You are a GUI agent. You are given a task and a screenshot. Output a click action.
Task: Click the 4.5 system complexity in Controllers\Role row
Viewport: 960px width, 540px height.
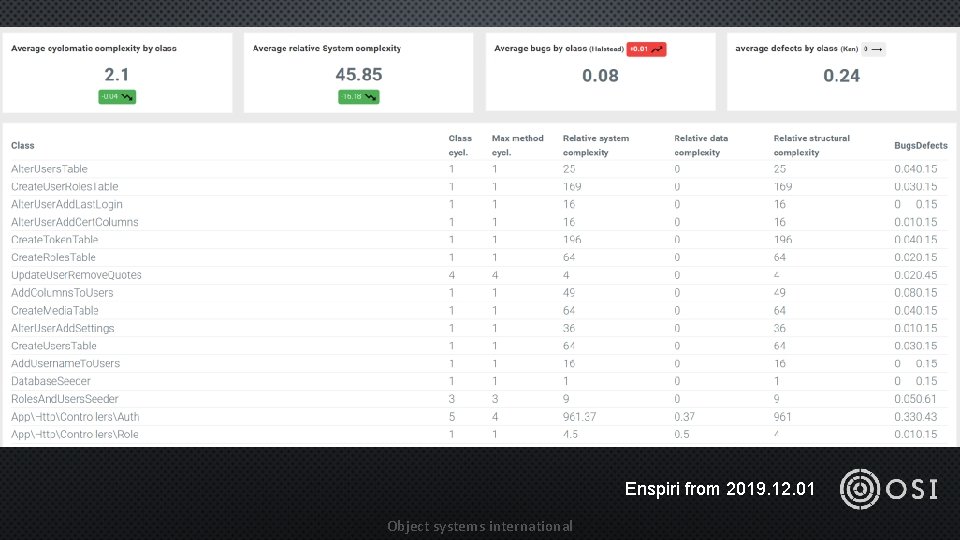570,434
